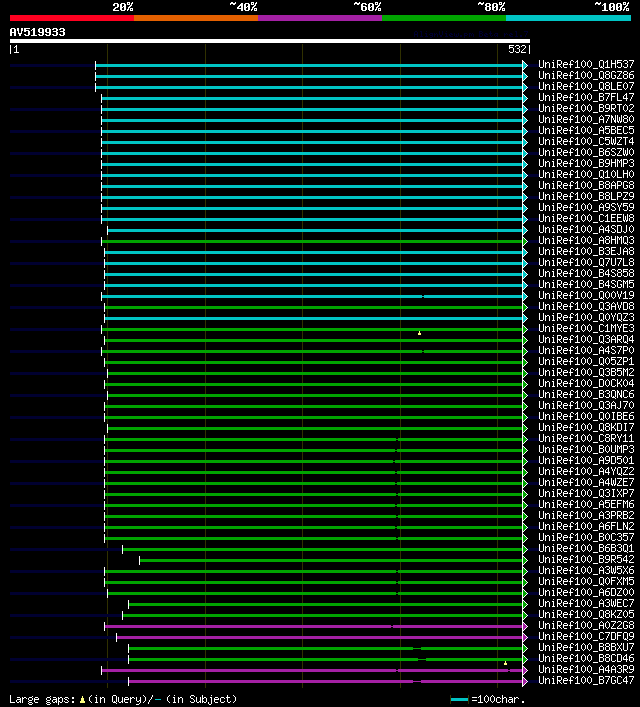
Task: Select the UniRef100_A4SDJ0 label
Action: (586, 230)
